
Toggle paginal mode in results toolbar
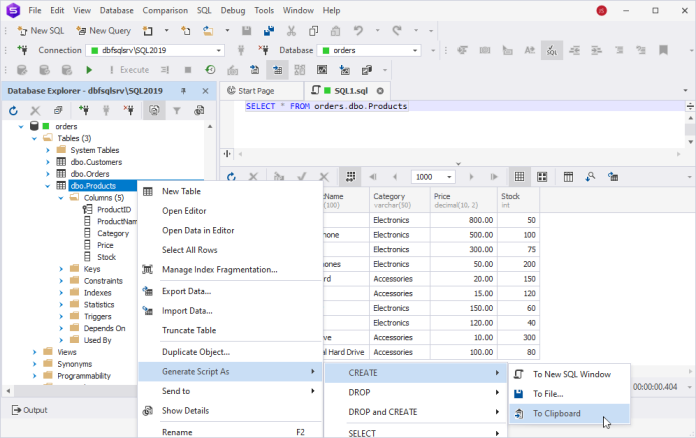pos(351,176)
